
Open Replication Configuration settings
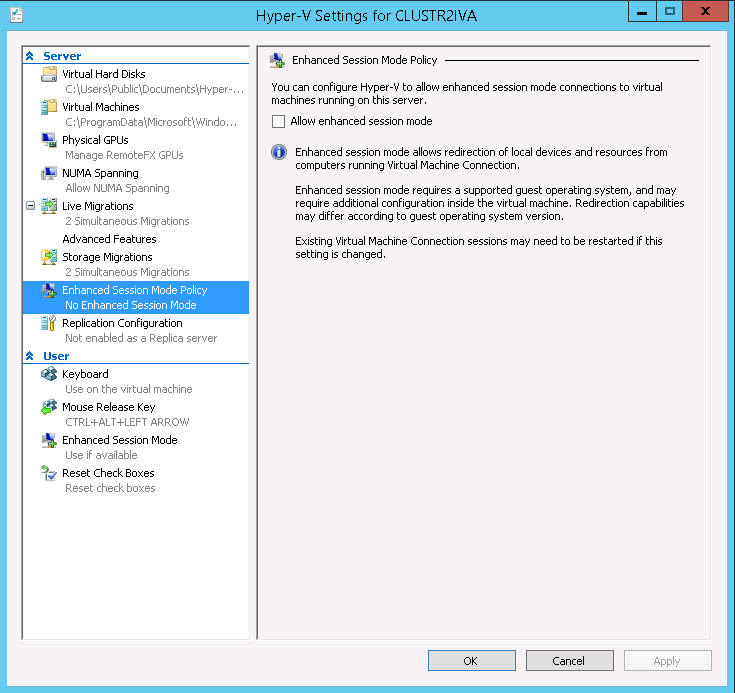(122, 323)
